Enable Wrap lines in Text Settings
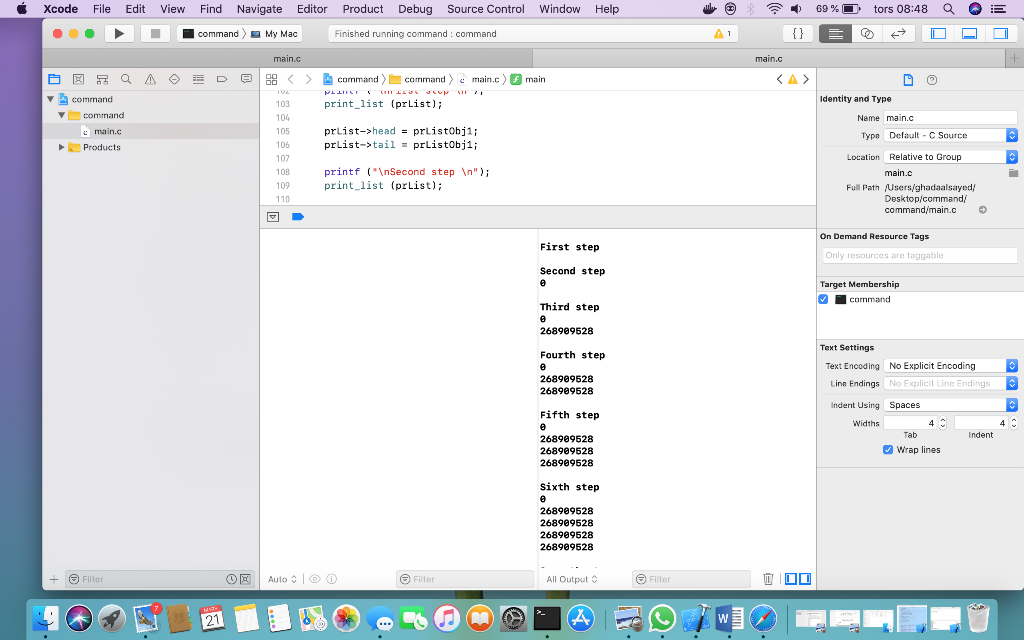 click(x=887, y=450)
